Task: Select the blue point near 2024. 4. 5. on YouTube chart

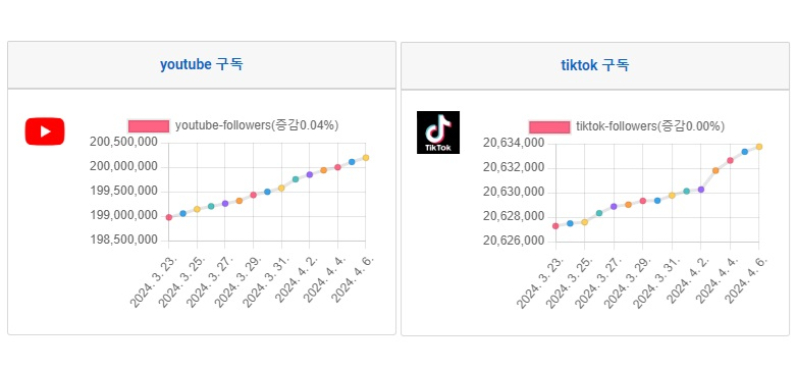Action: click(352, 162)
